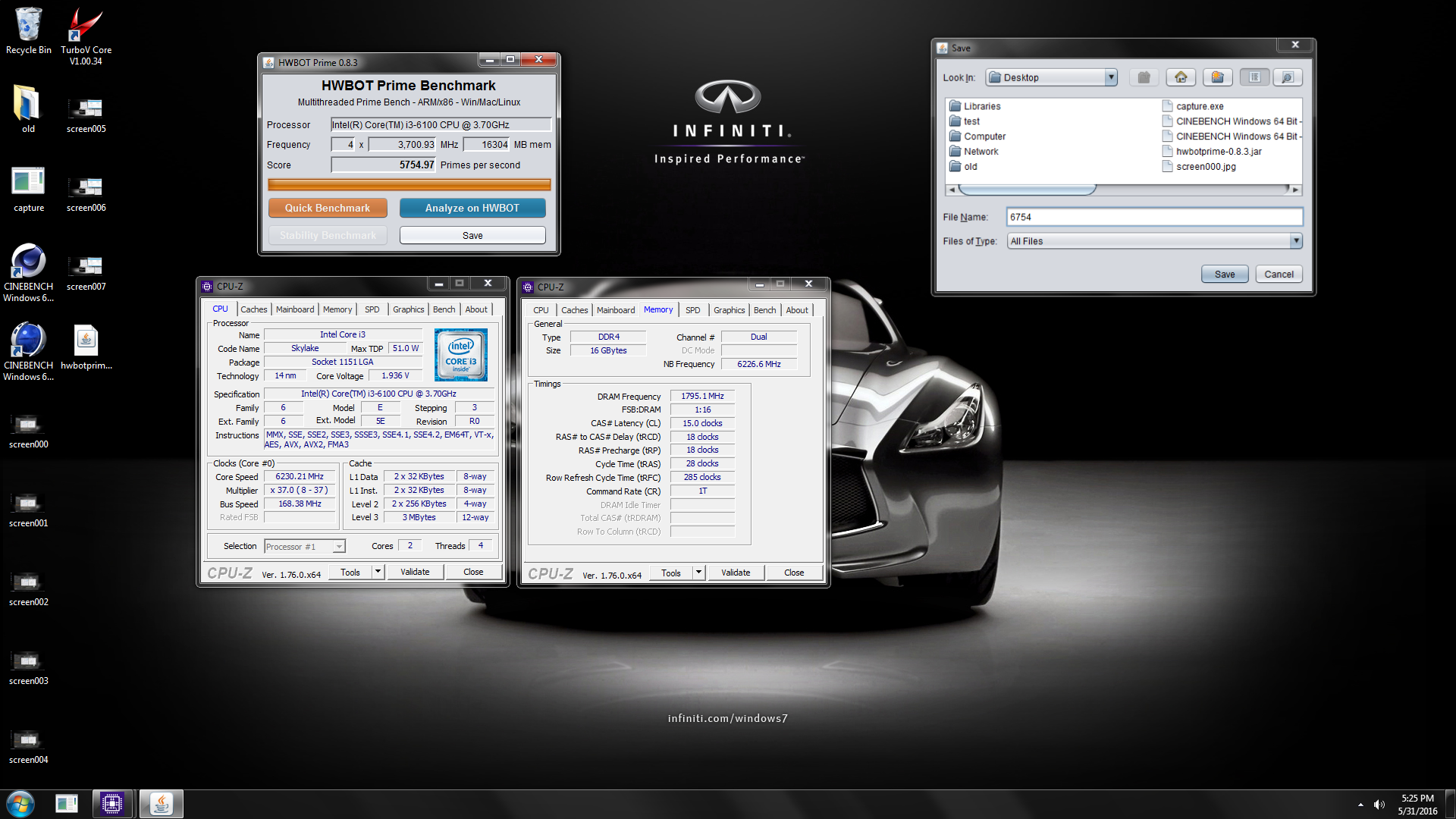This screenshot has width=1456, height=819.
Task: Click Cancel in the Save dialog
Action: click(x=1279, y=275)
